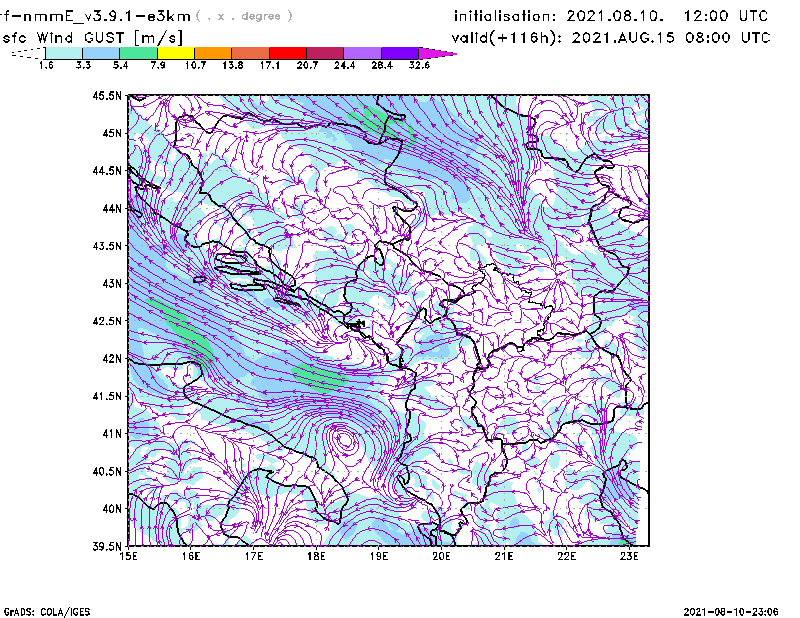Screen dimensions: 800x618
Task: Click the model name 'nmmE_v3.9.1-e3km' text
Action: 107,16
